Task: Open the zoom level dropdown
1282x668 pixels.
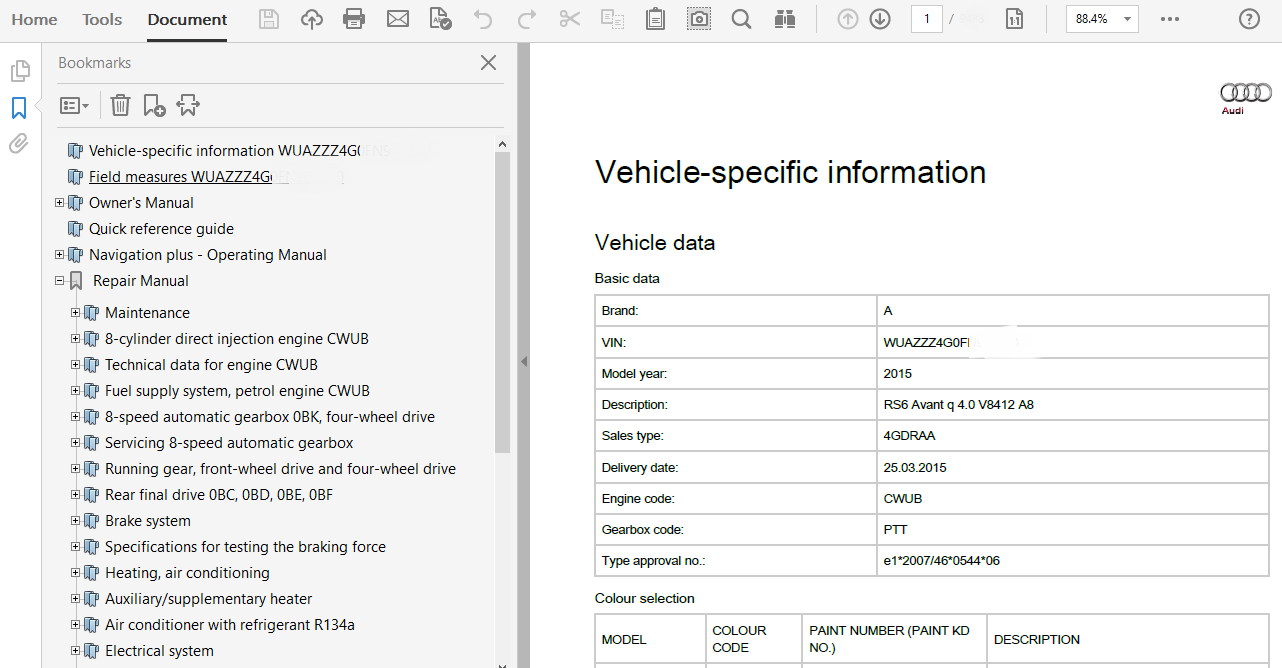Action: [x=1128, y=19]
